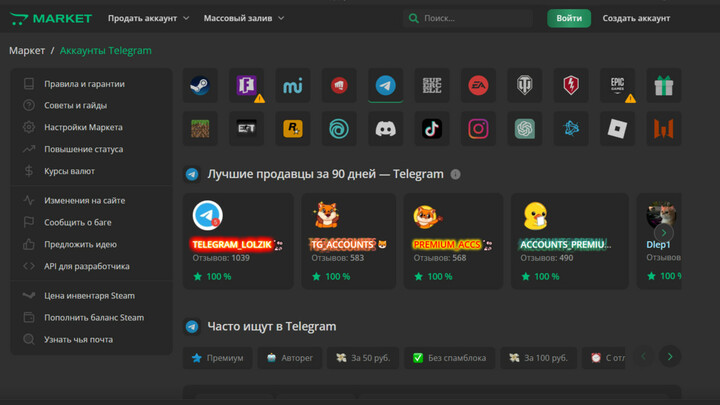Select the Discord accounts category icon
This screenshot has width=720, height=405.
pos(386,129)
